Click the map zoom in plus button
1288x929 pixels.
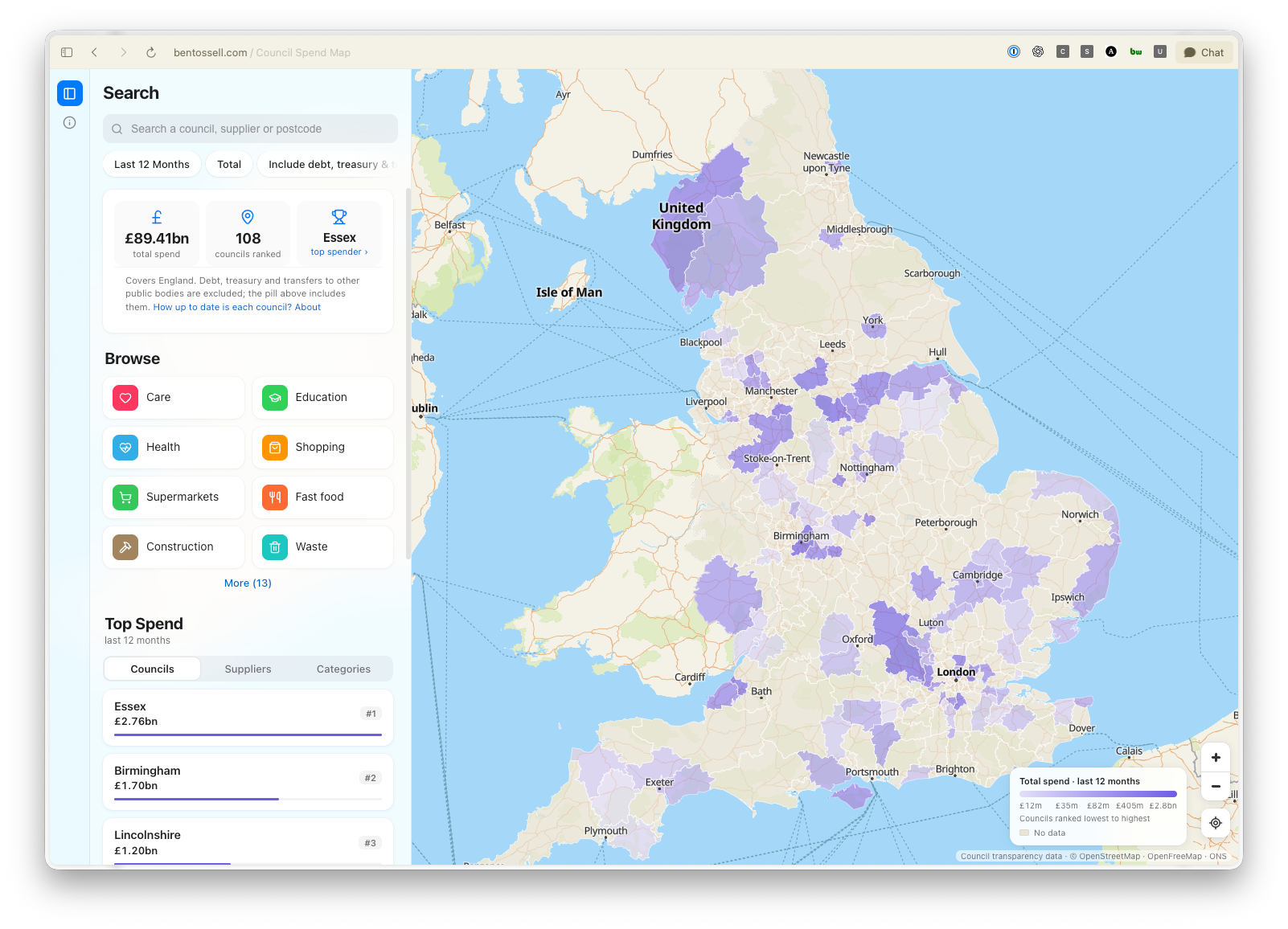tap(1216, 757)
